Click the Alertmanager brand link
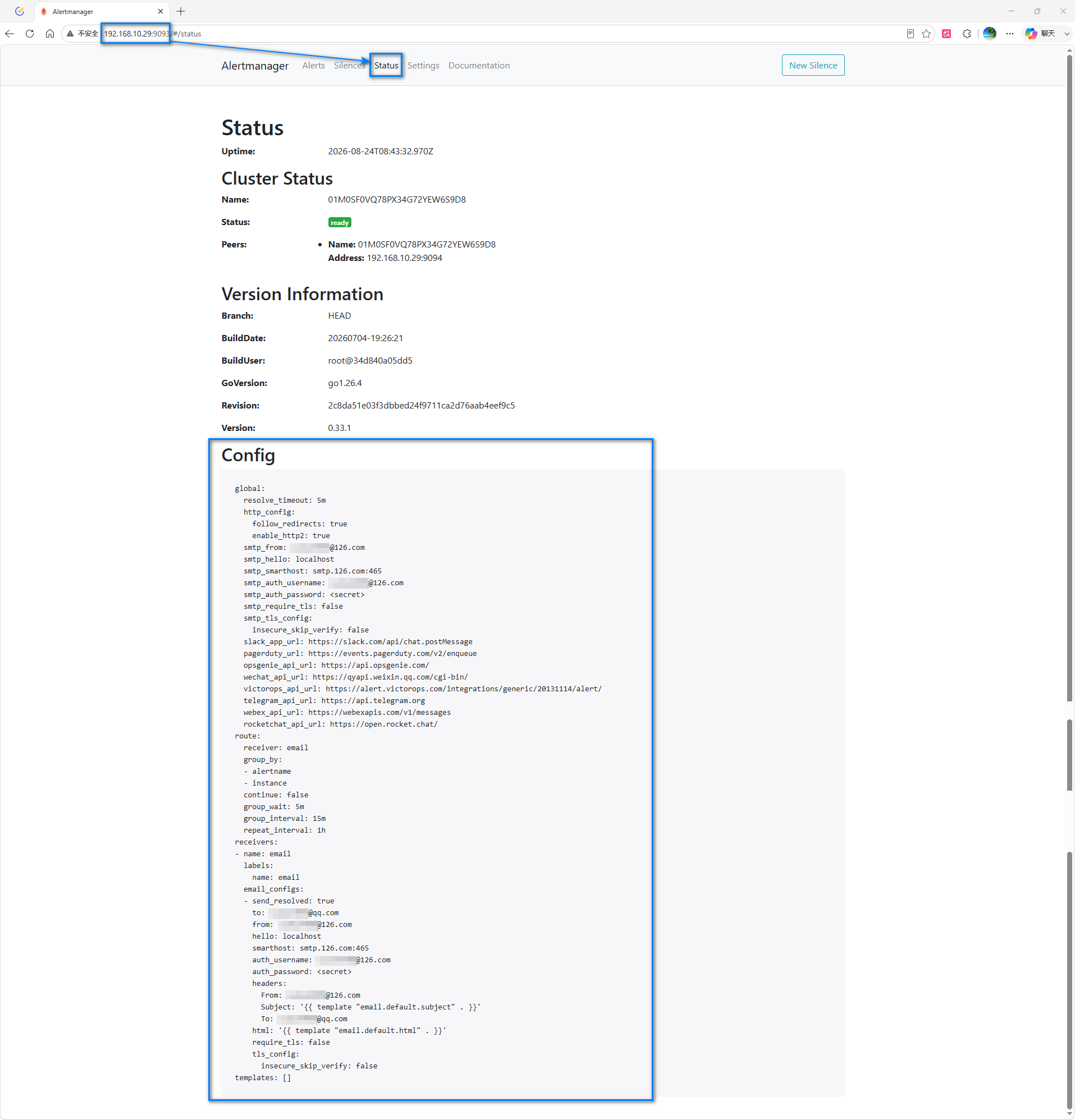1075x1120 pixels. coord(255,66)
